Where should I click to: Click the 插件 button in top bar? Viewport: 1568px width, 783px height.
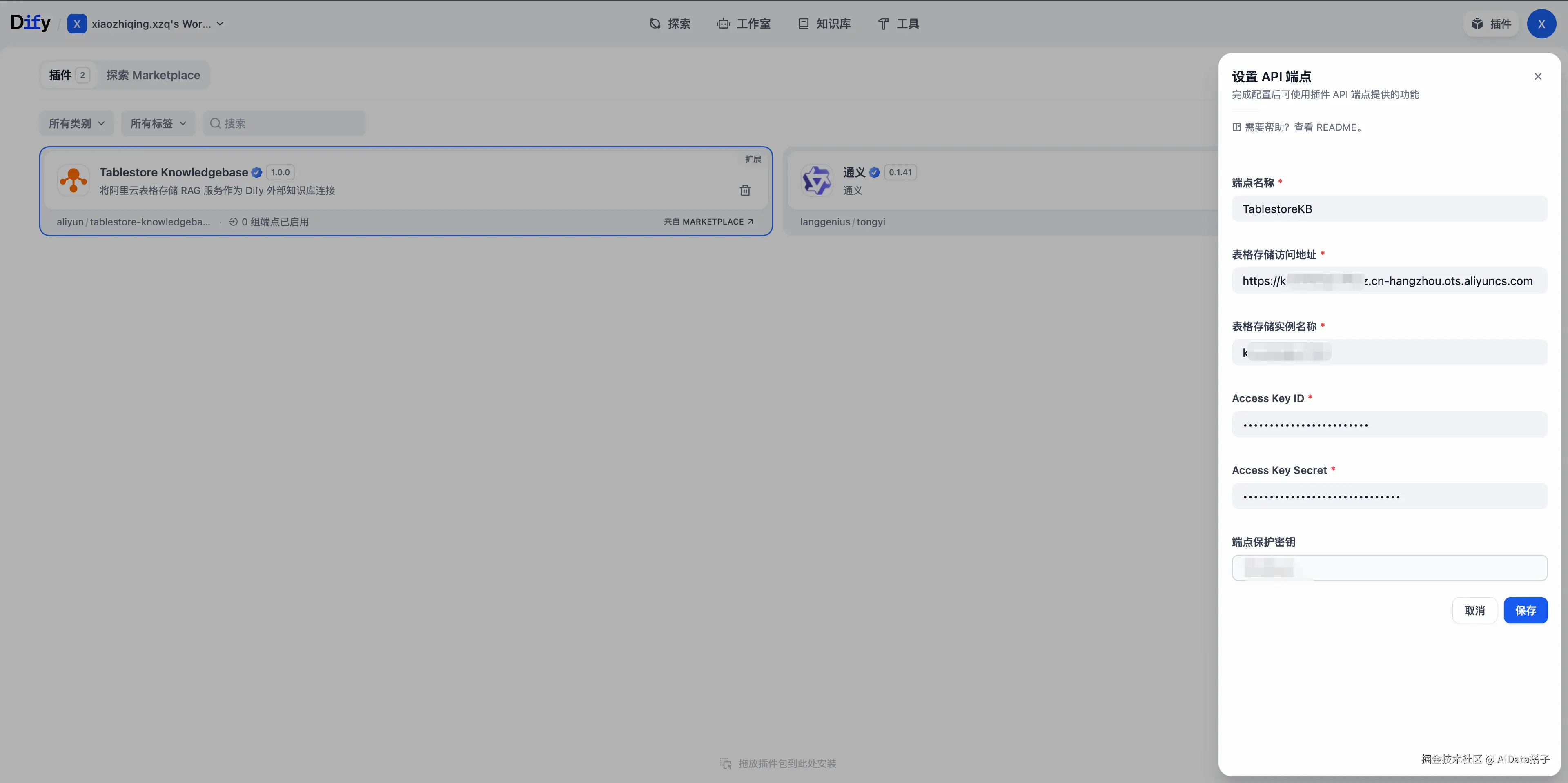(x=1491, y=24)
